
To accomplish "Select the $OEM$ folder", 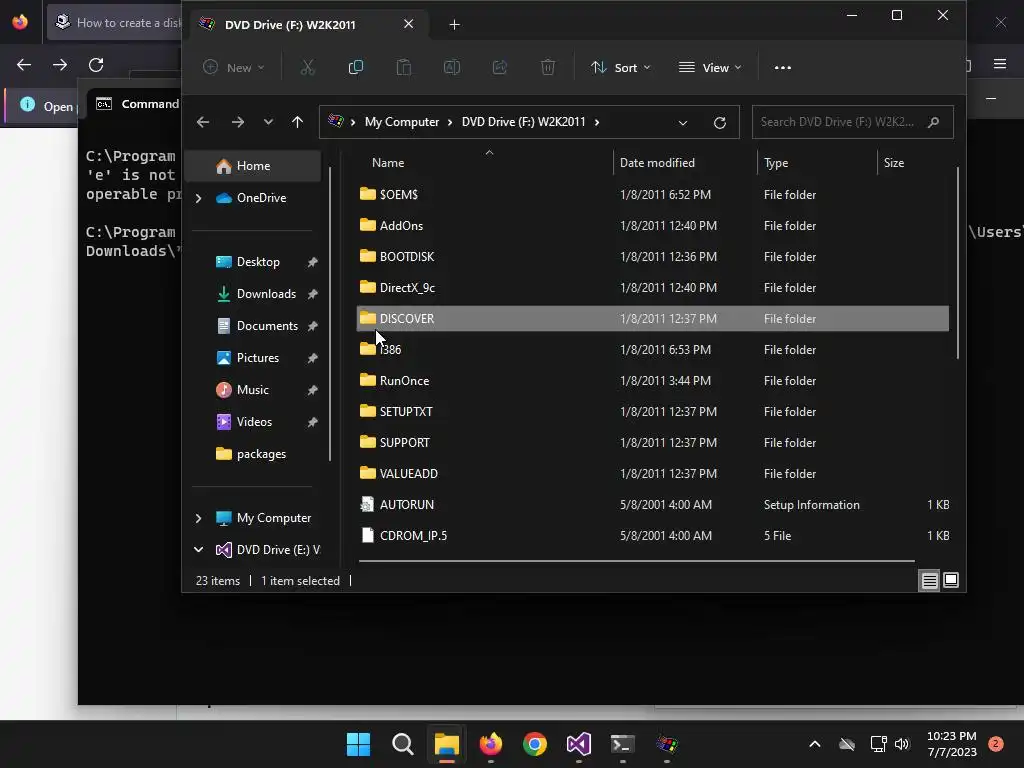I will tap(653, 195).
